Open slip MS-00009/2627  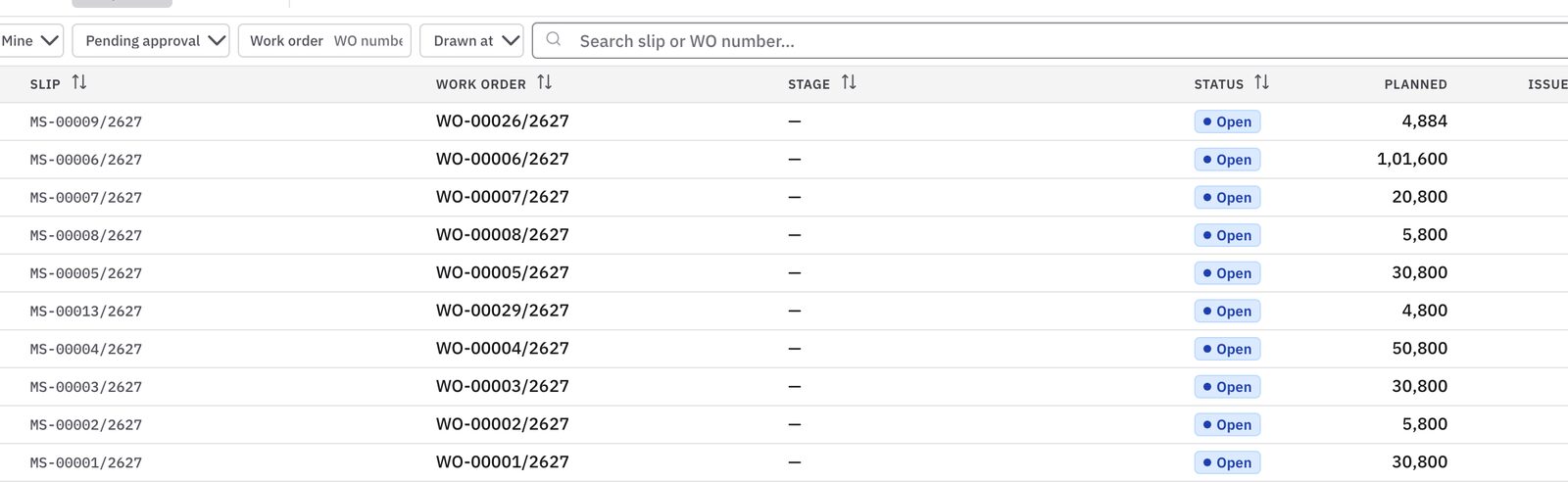[86, 122]
